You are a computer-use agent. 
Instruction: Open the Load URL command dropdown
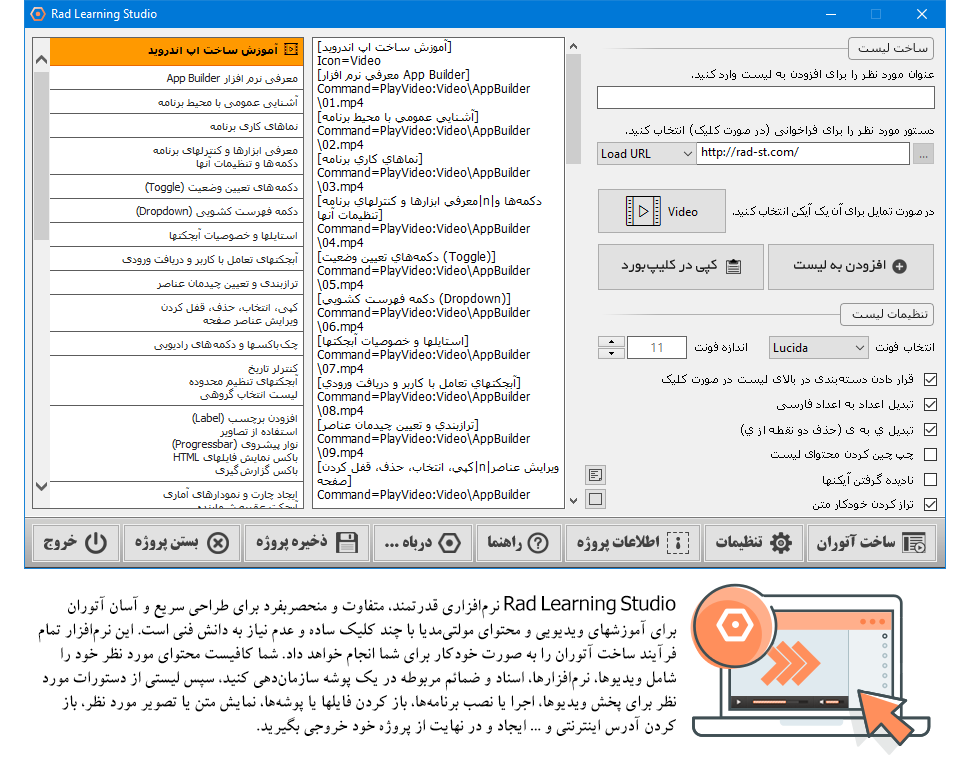646,154
